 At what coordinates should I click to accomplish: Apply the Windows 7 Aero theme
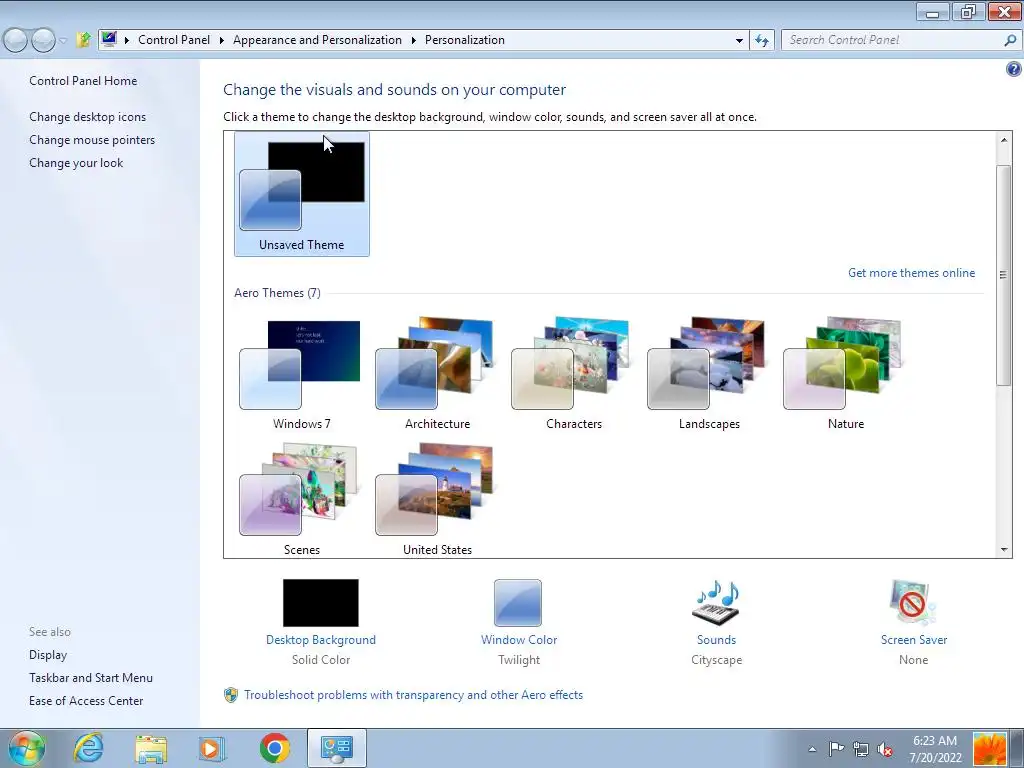pos(301,374)
